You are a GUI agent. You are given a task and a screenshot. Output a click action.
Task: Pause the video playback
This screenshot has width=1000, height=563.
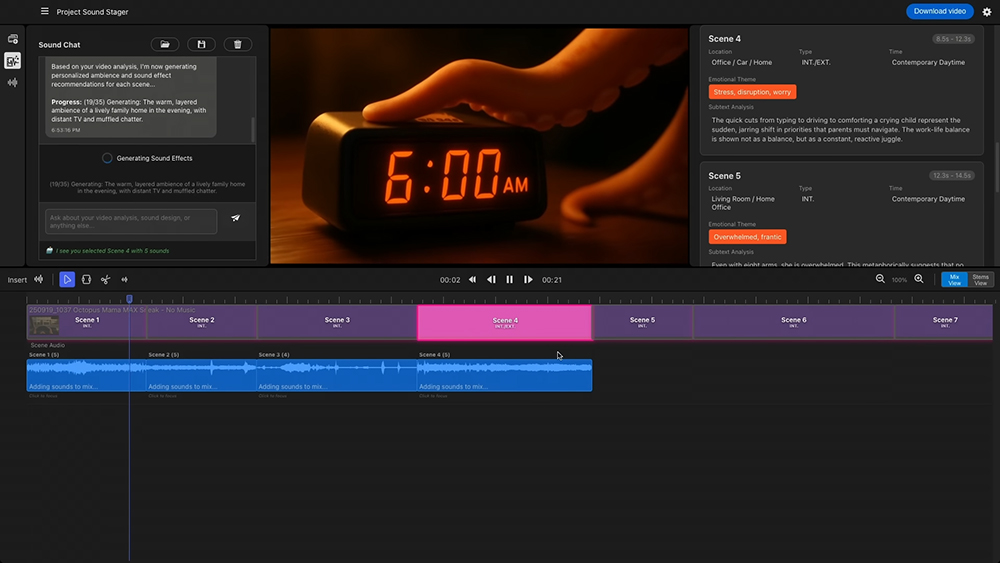pos(509,280)
